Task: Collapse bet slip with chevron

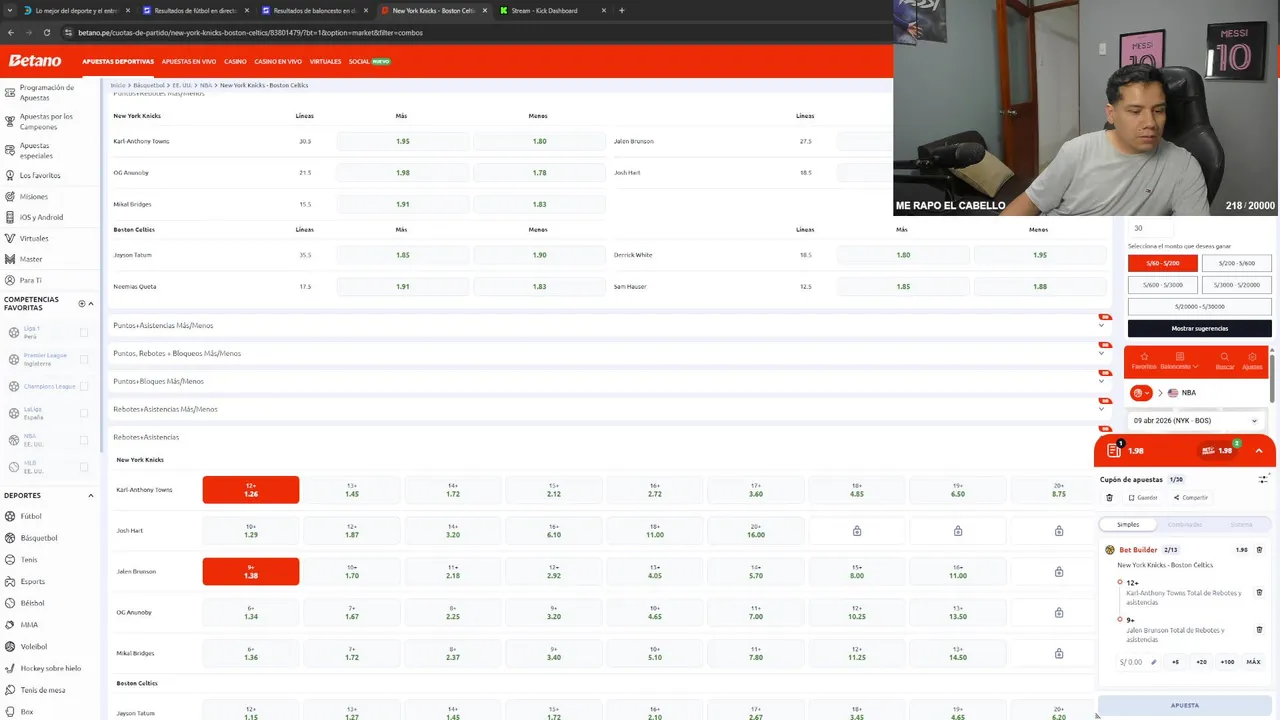Action: (x=1259, y=451)
